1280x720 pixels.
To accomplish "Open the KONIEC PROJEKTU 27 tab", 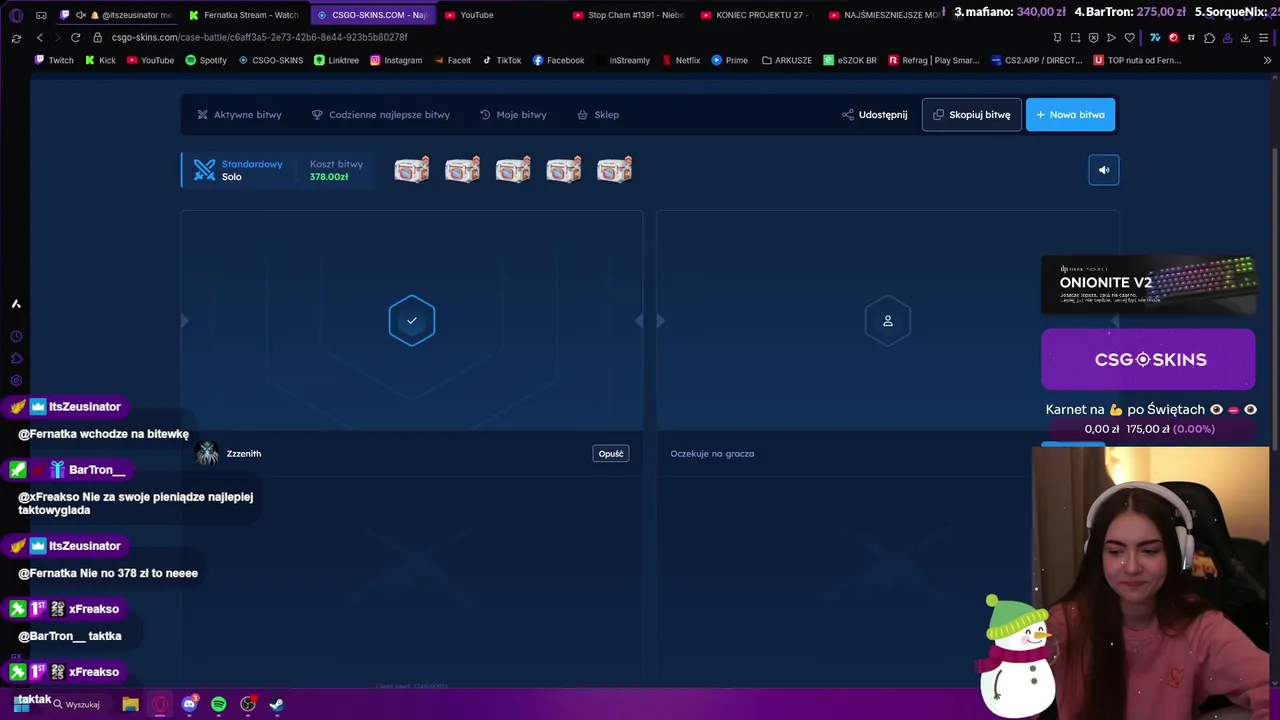I will coord(756,15).
